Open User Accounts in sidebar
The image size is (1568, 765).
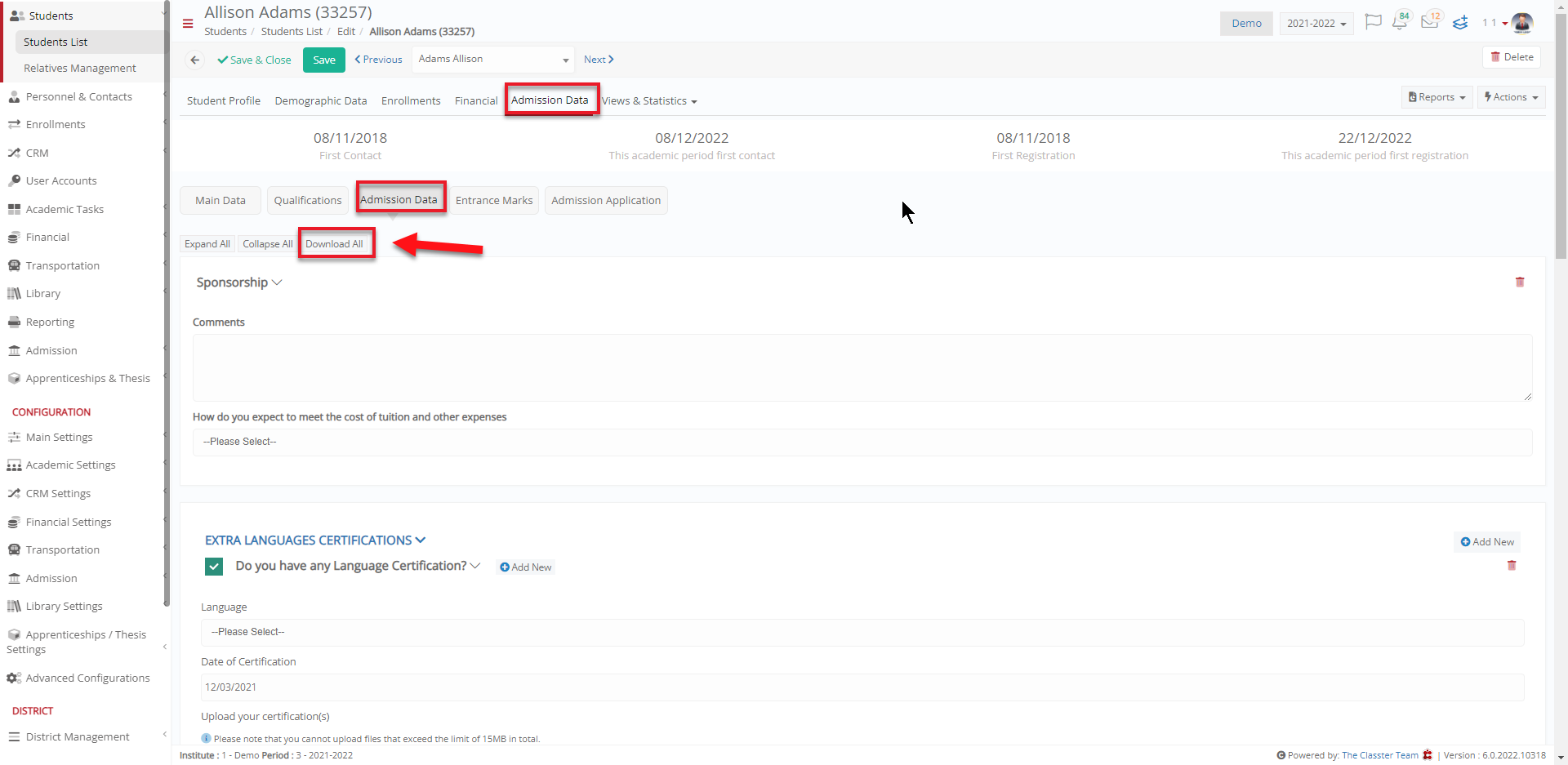click(x=61, y=180)
